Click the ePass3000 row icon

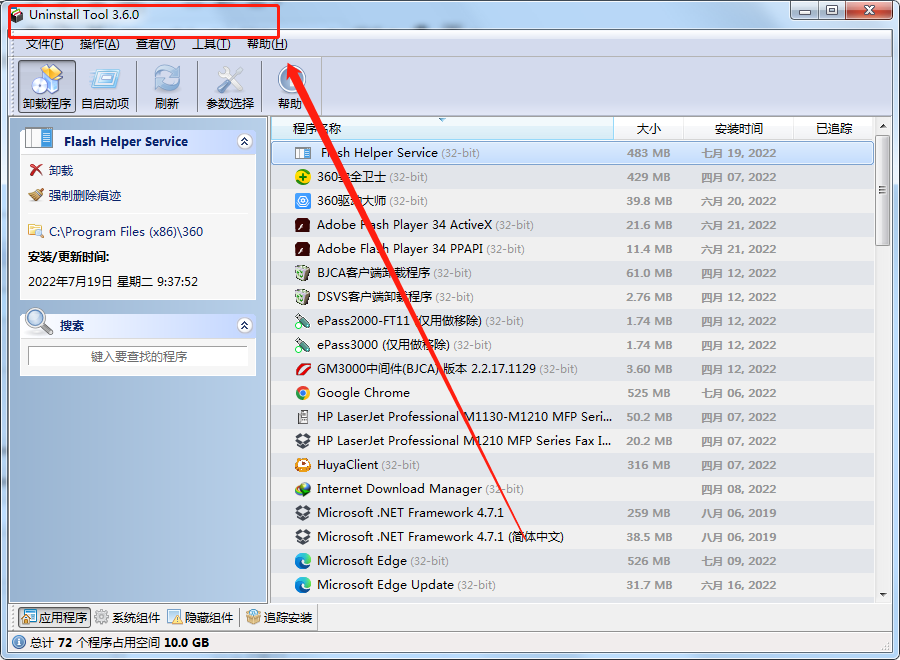tap(302, 345)
